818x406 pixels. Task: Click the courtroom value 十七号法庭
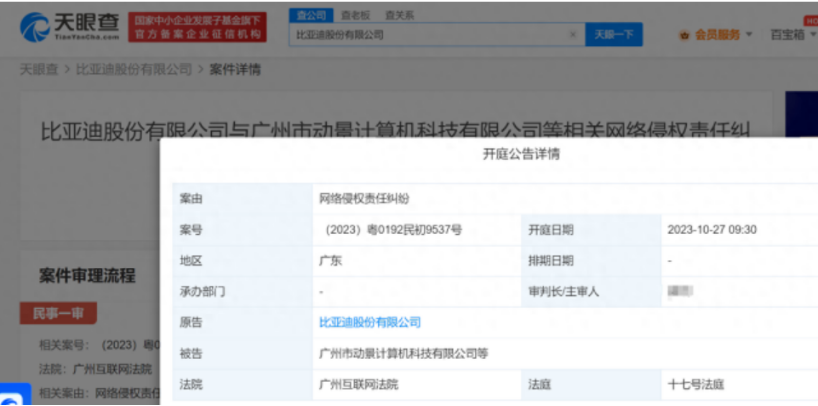pos(696,385)
